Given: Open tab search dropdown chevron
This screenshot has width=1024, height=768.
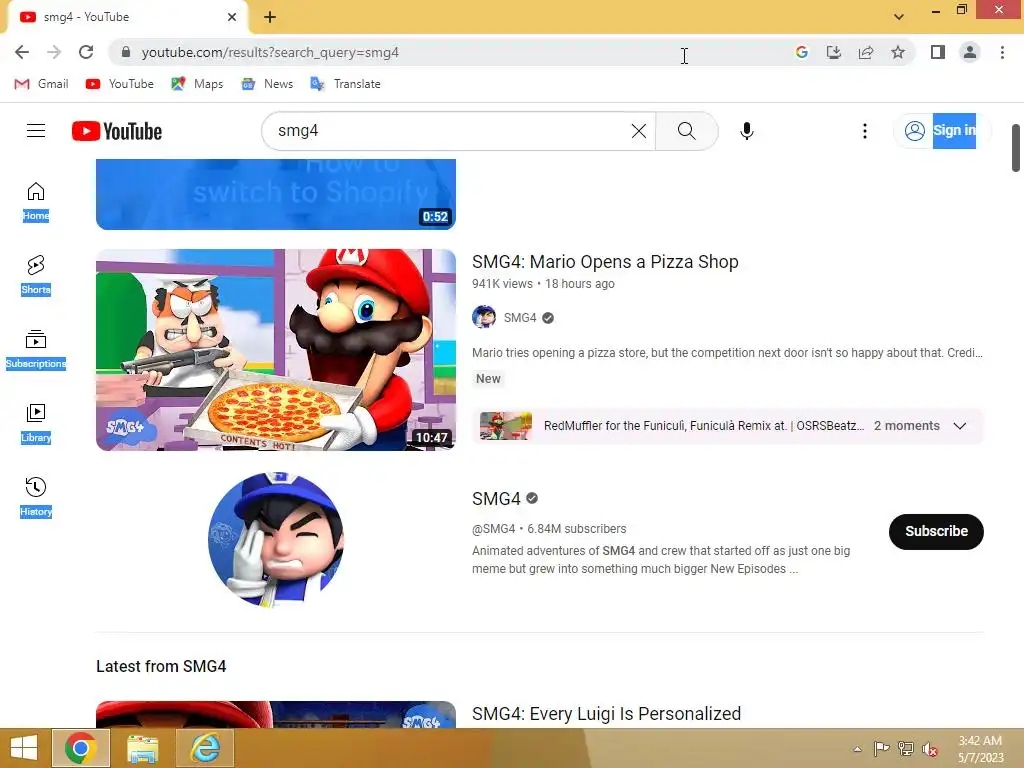Looking at the screenshot, I should click(899, 17).
